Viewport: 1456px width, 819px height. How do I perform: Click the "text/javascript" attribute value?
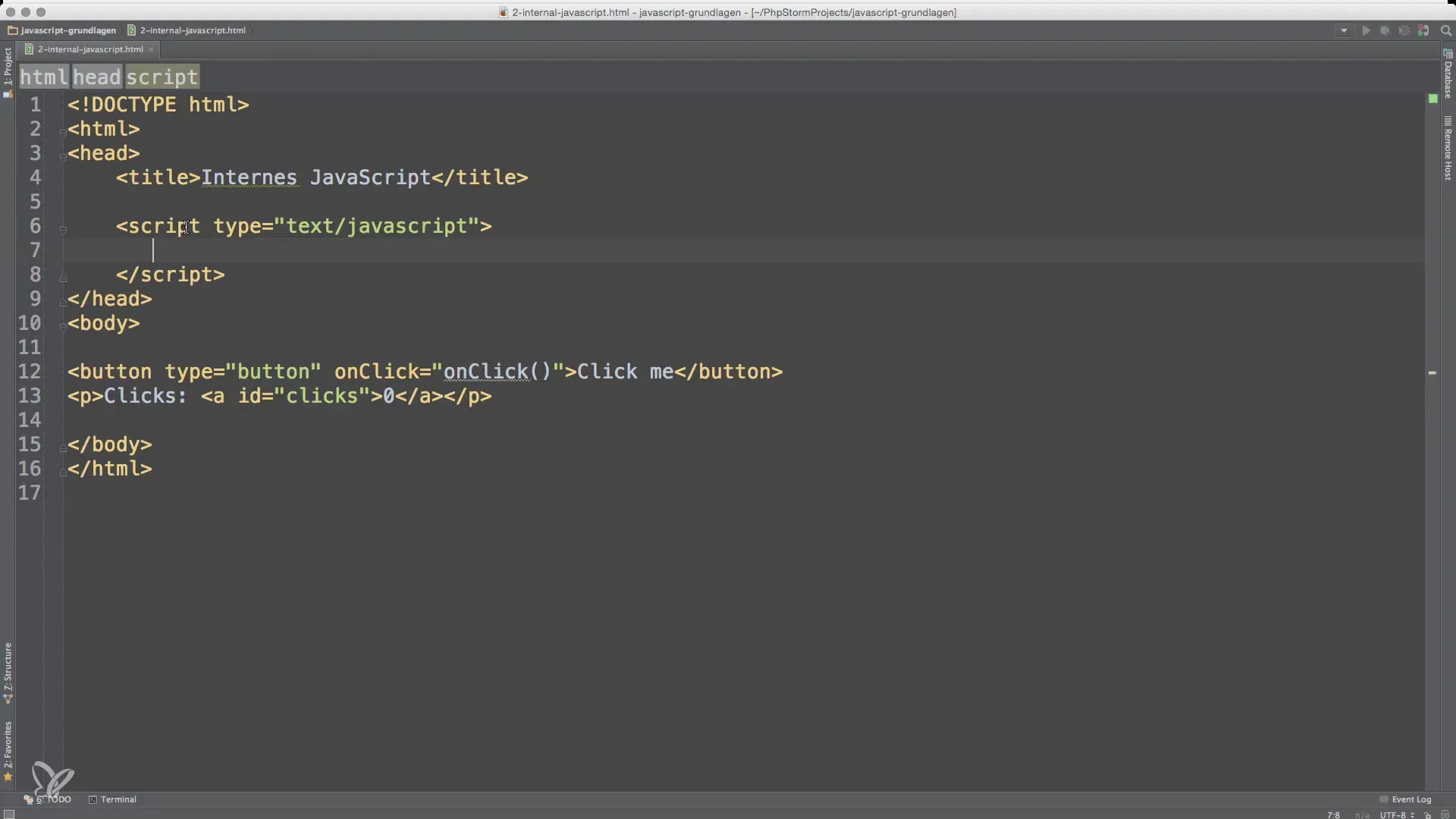tap(377, 226)
